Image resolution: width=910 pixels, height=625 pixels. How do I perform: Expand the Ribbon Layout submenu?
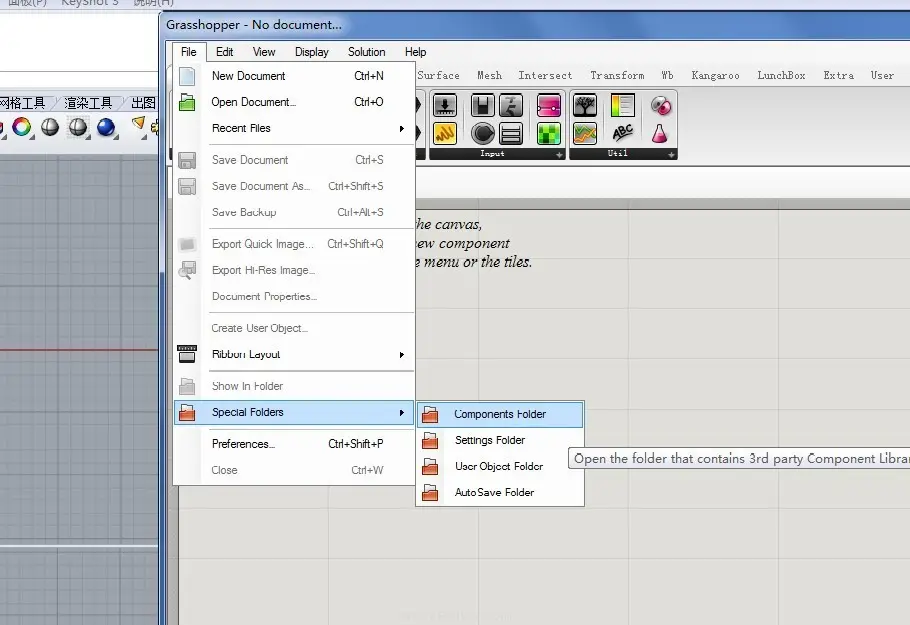294,354
